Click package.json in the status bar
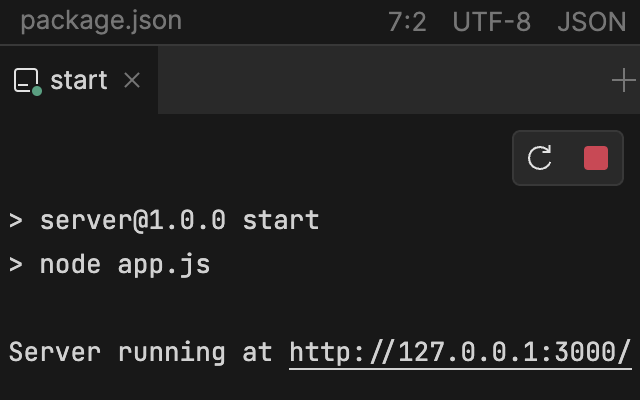 (x=101, y=21)
